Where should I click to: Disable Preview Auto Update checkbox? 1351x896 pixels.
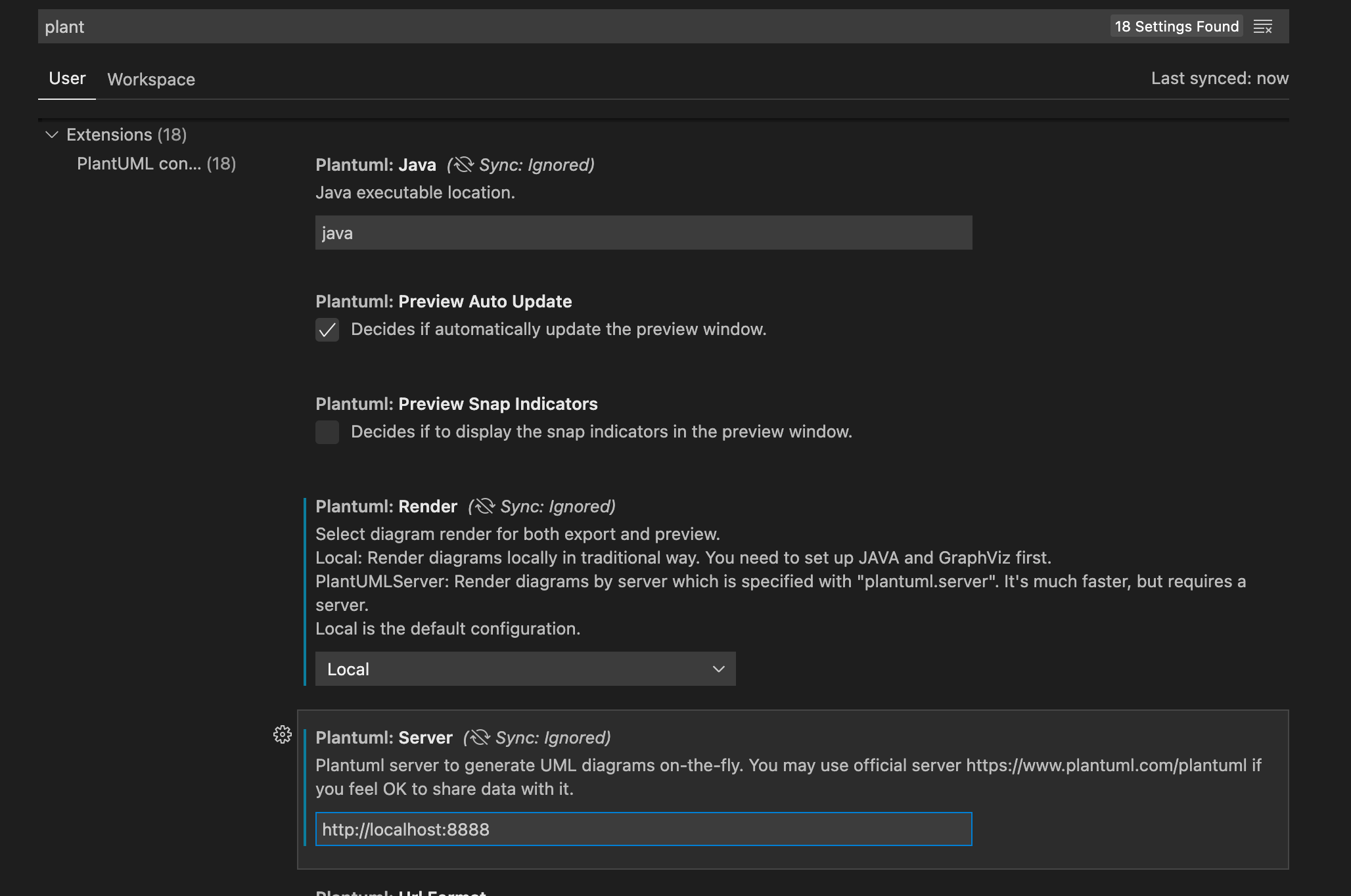(327, 330)
